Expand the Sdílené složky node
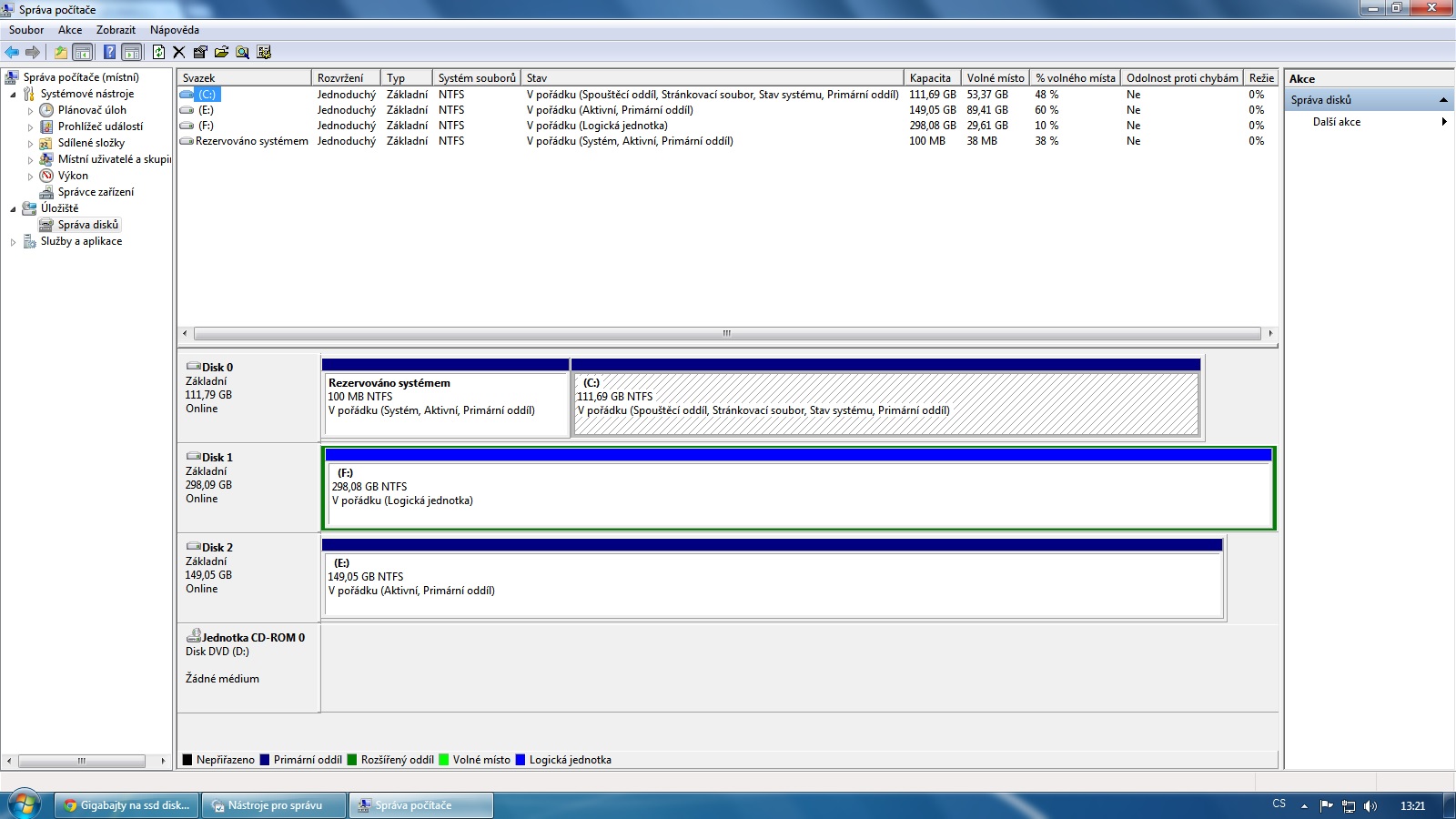 30,143
